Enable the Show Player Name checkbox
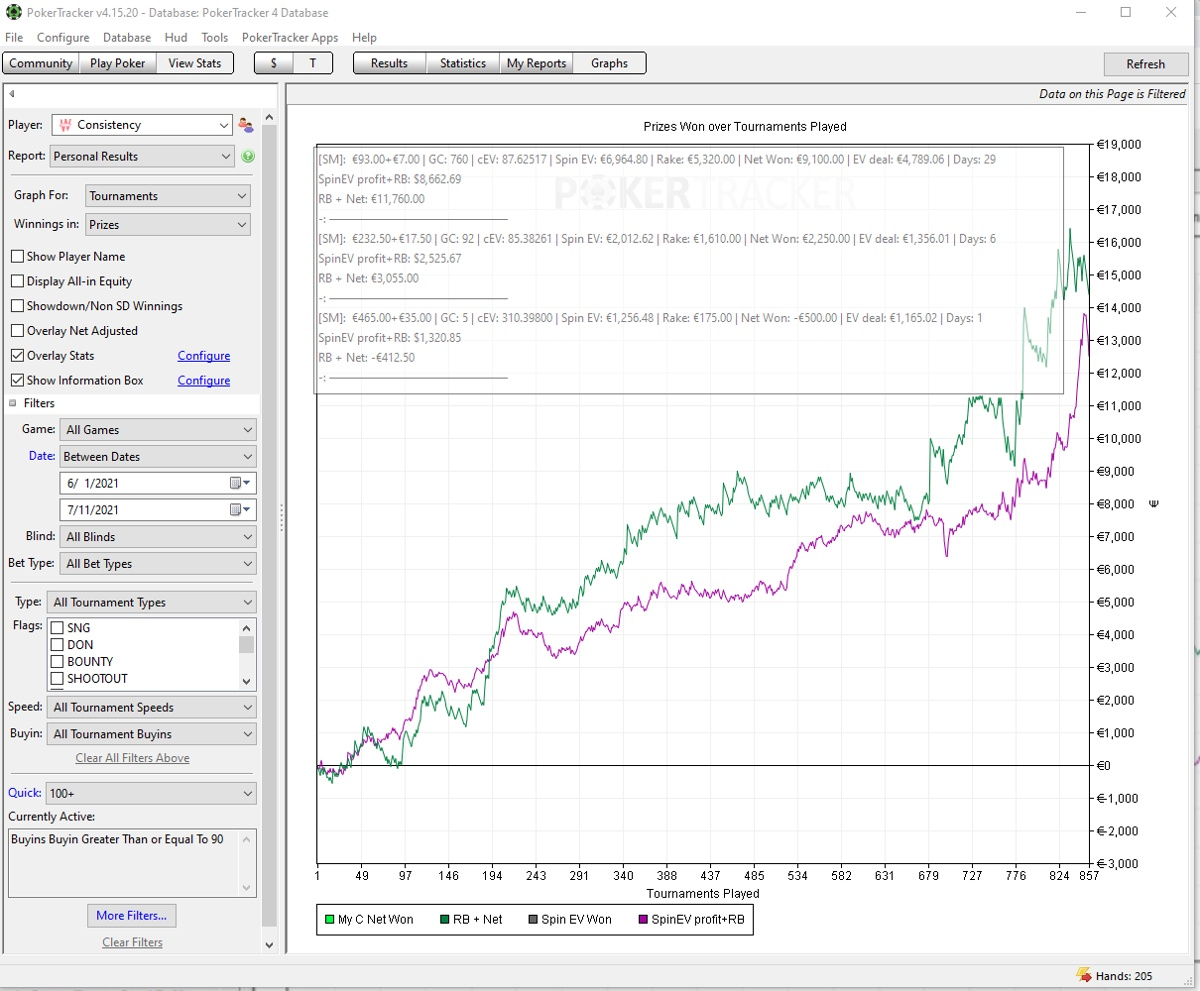 17,257
